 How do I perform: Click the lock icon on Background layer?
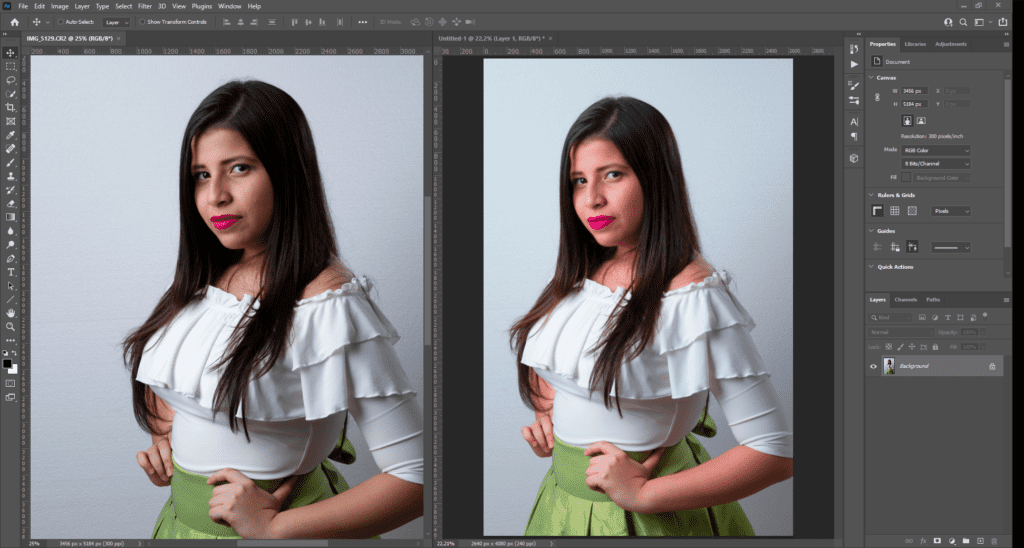point(992,367)
